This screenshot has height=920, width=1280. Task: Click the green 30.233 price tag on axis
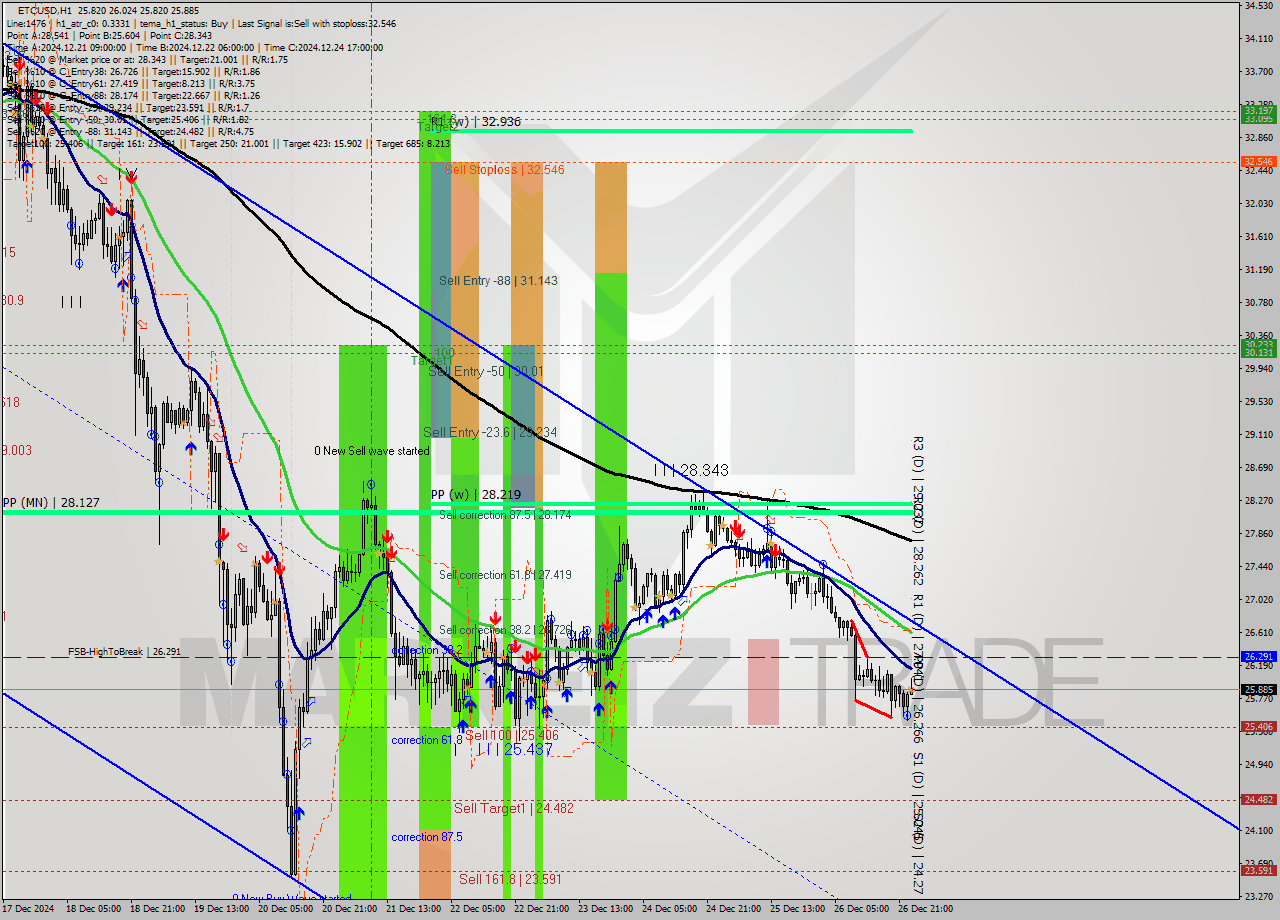coord(1258,344)
